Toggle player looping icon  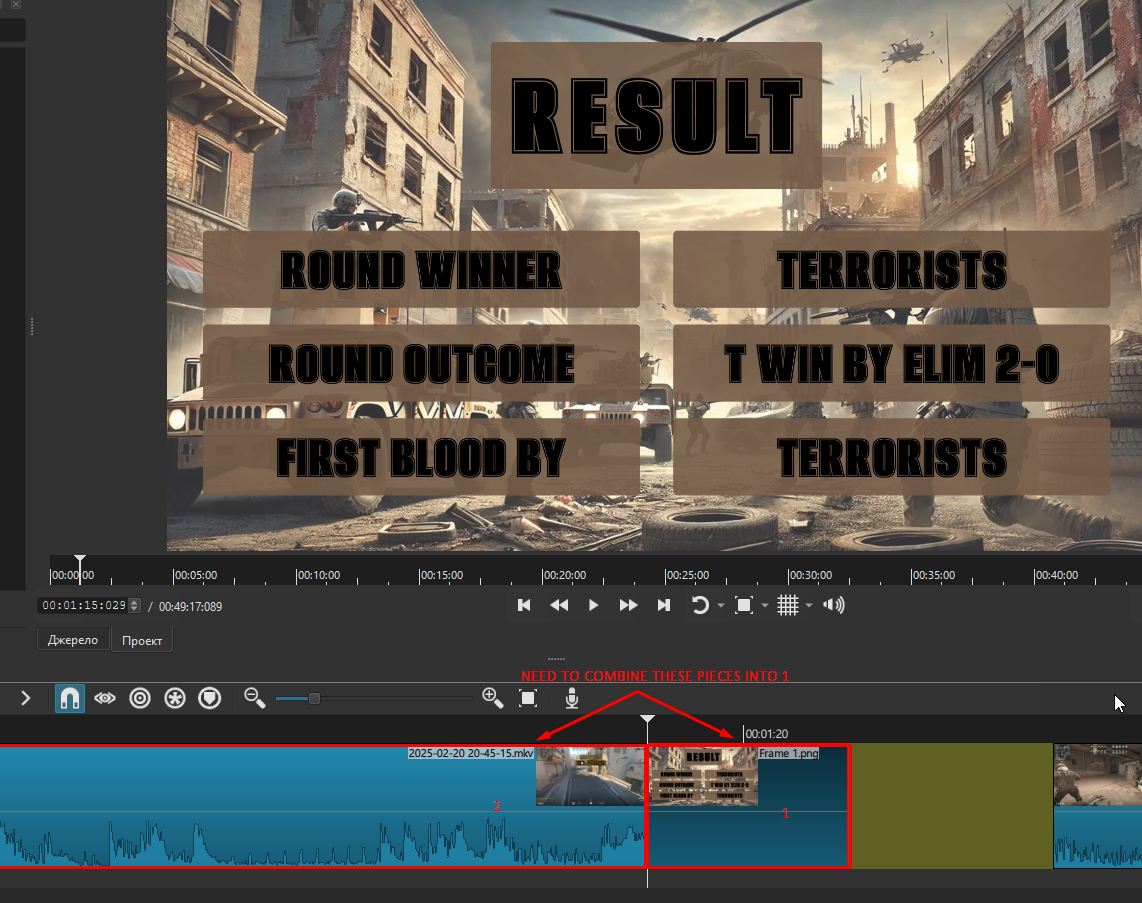700,605
